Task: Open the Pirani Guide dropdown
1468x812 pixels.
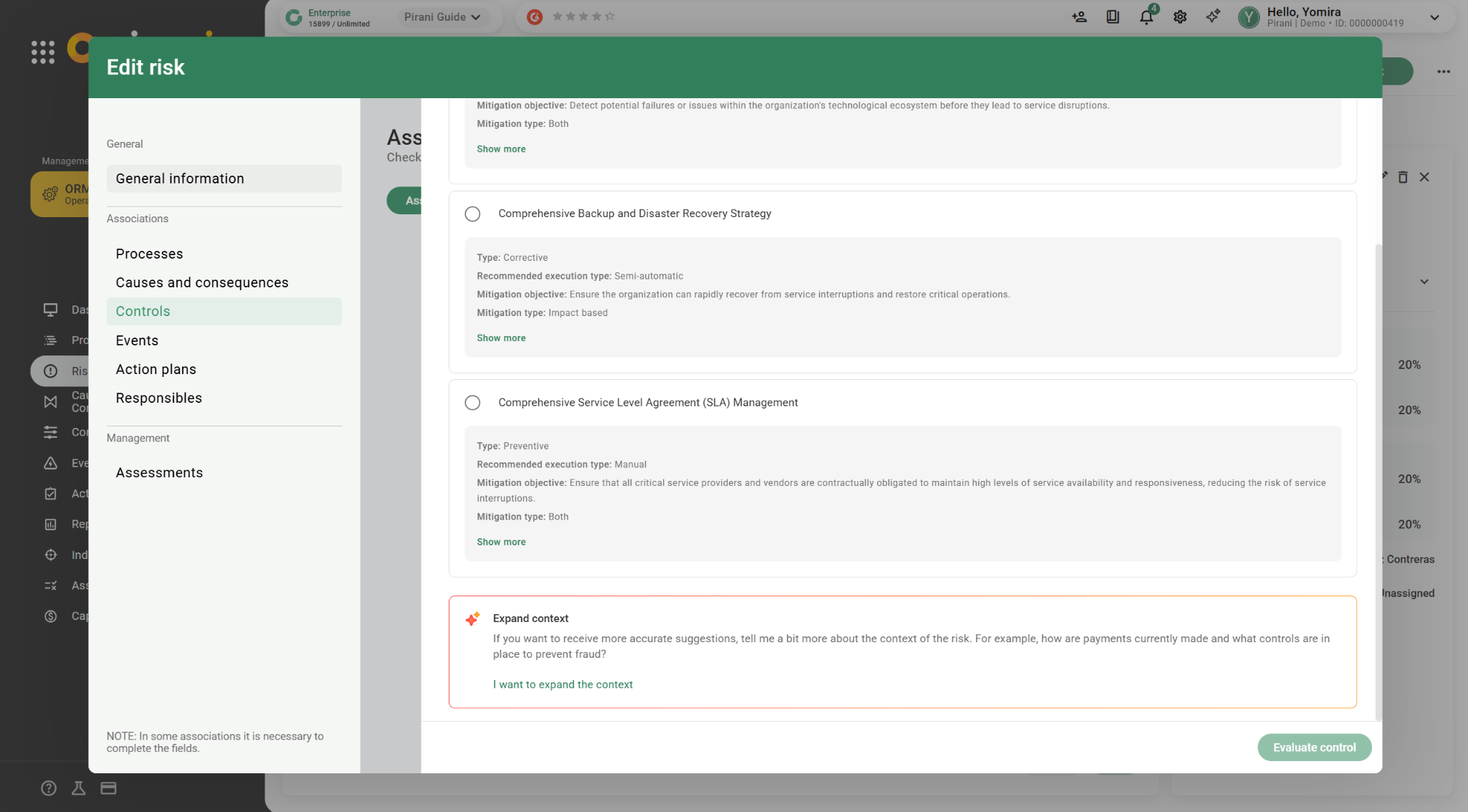Action: pyautogui.click(x=442, y=17)
